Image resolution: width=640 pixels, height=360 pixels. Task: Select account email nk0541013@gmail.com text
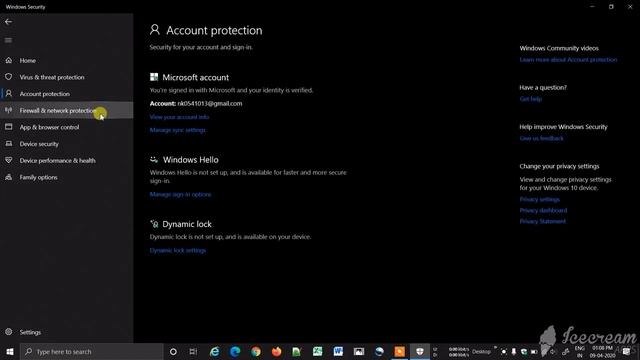210,103
